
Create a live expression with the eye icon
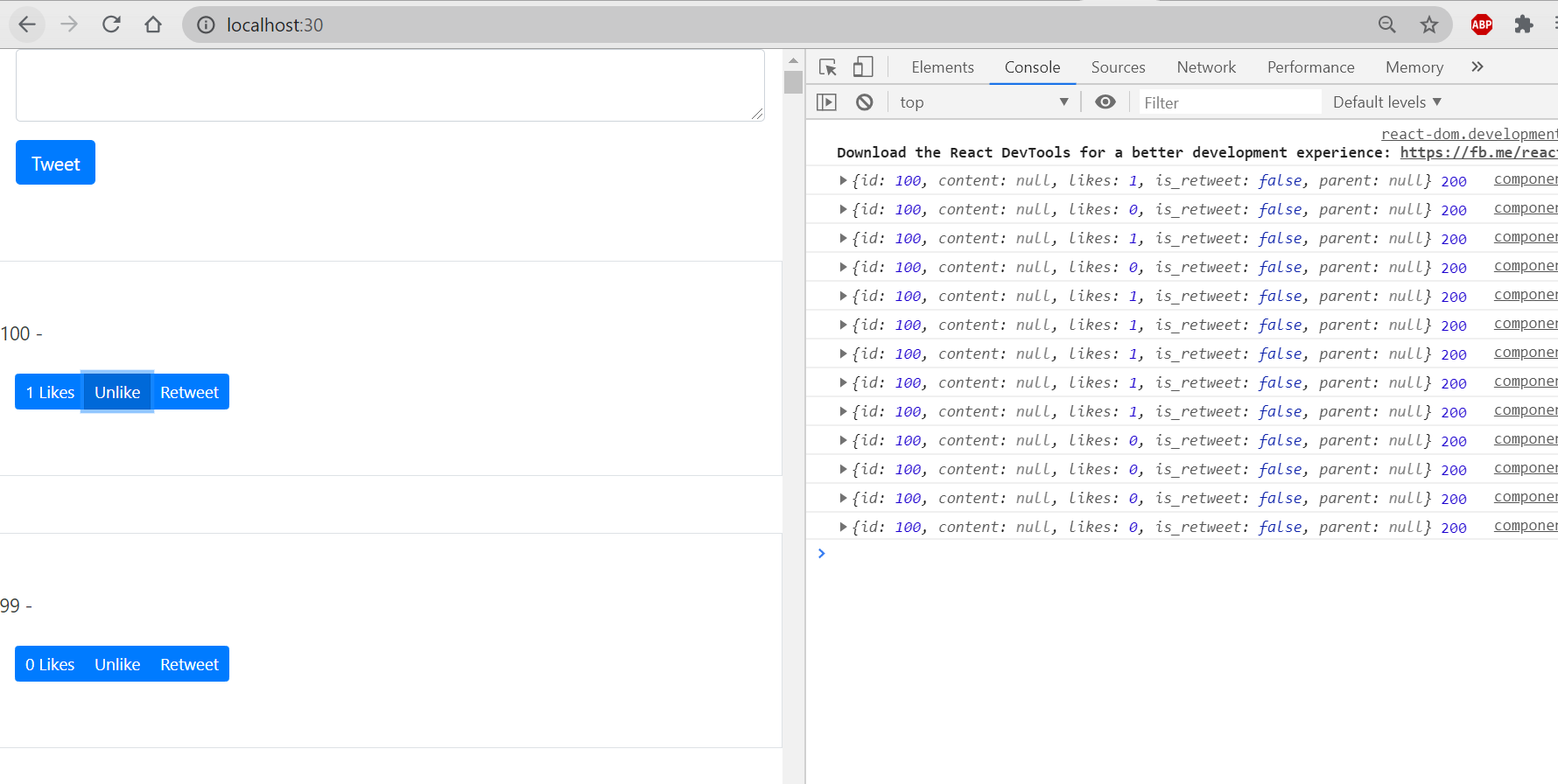point(1105,102)
